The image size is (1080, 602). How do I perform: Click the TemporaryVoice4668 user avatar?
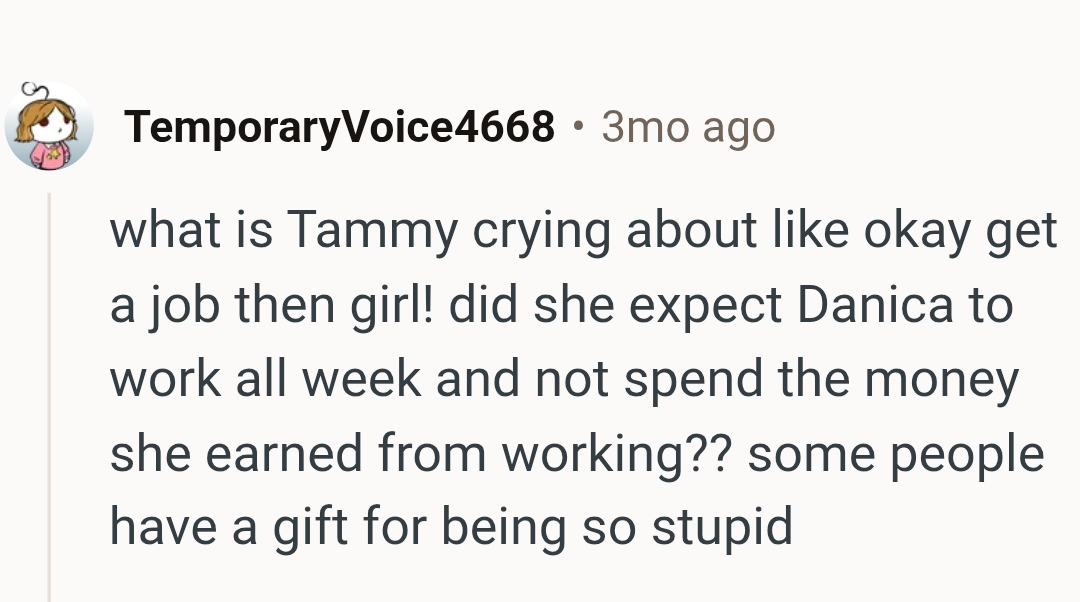click(49, 126)
